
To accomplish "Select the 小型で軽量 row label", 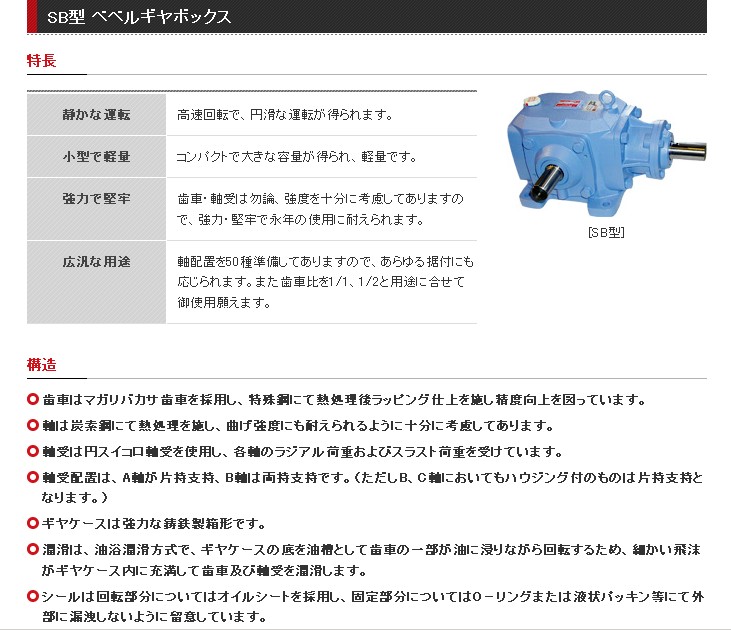I will (96, 157).
